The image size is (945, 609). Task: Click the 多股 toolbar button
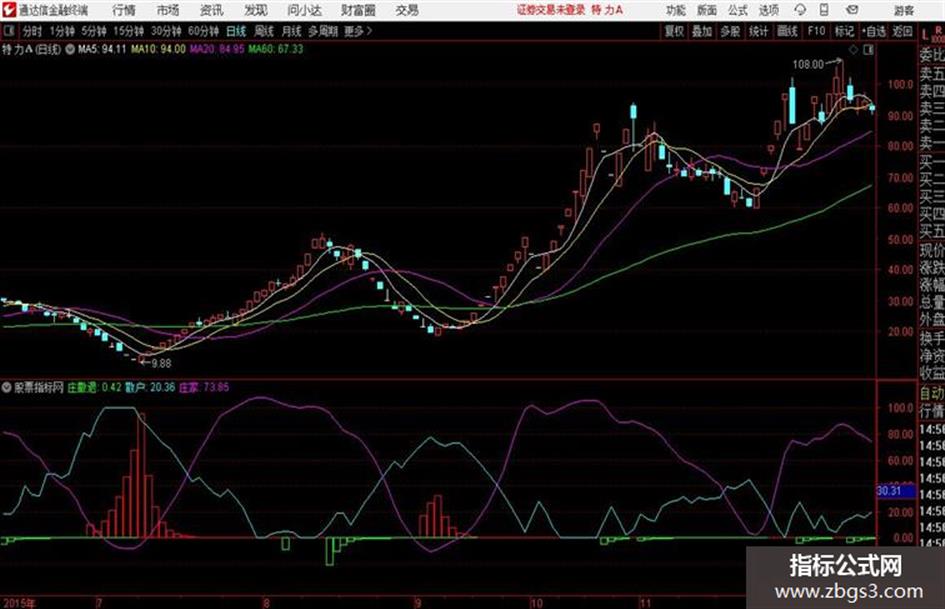pyautogui.click(x=730, y=31)
